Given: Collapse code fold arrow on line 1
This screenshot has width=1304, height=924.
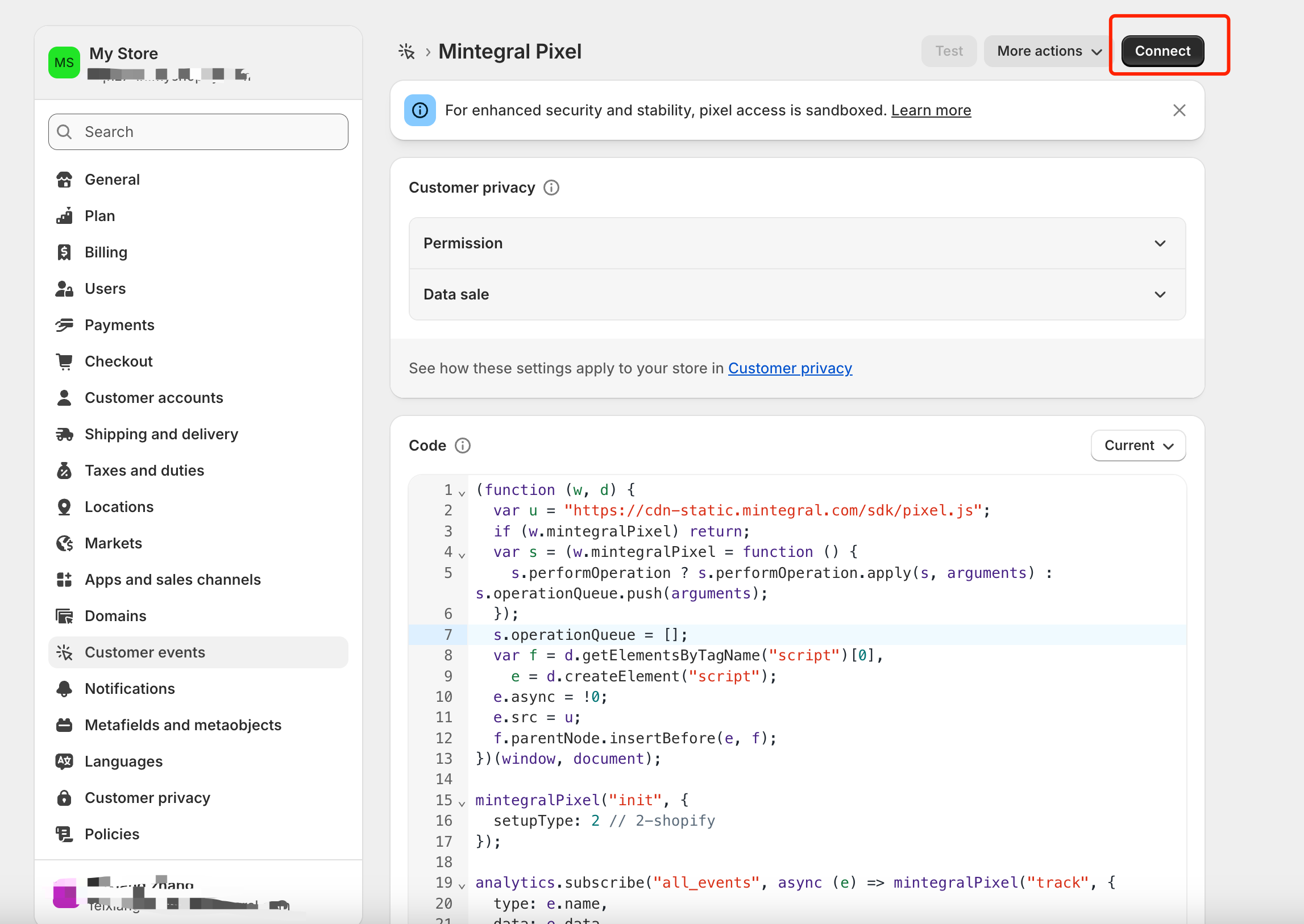Looking at the screenshot, I should coord(462,493).
